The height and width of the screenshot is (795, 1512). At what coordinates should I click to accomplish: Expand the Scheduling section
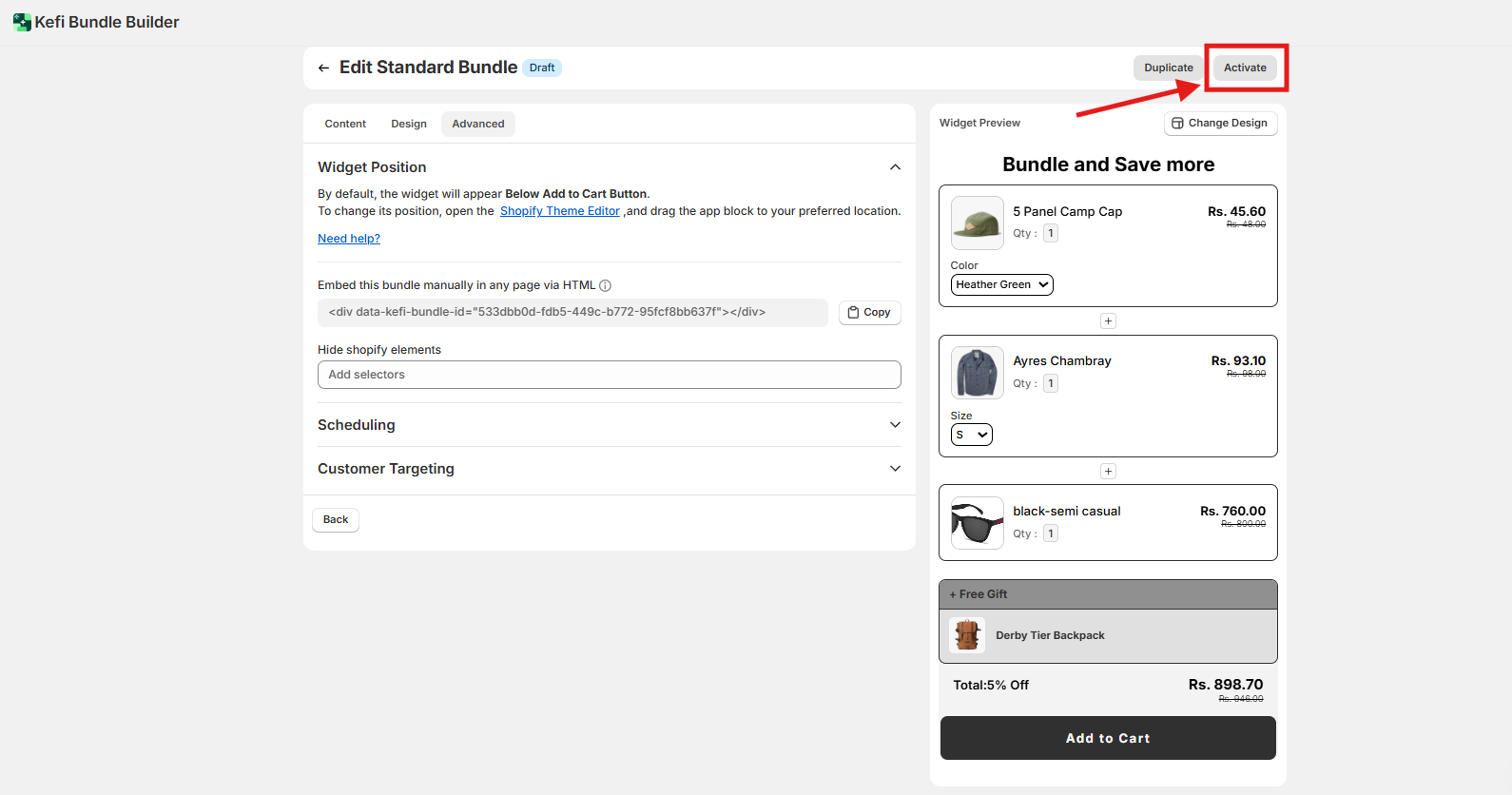point(894,425)
